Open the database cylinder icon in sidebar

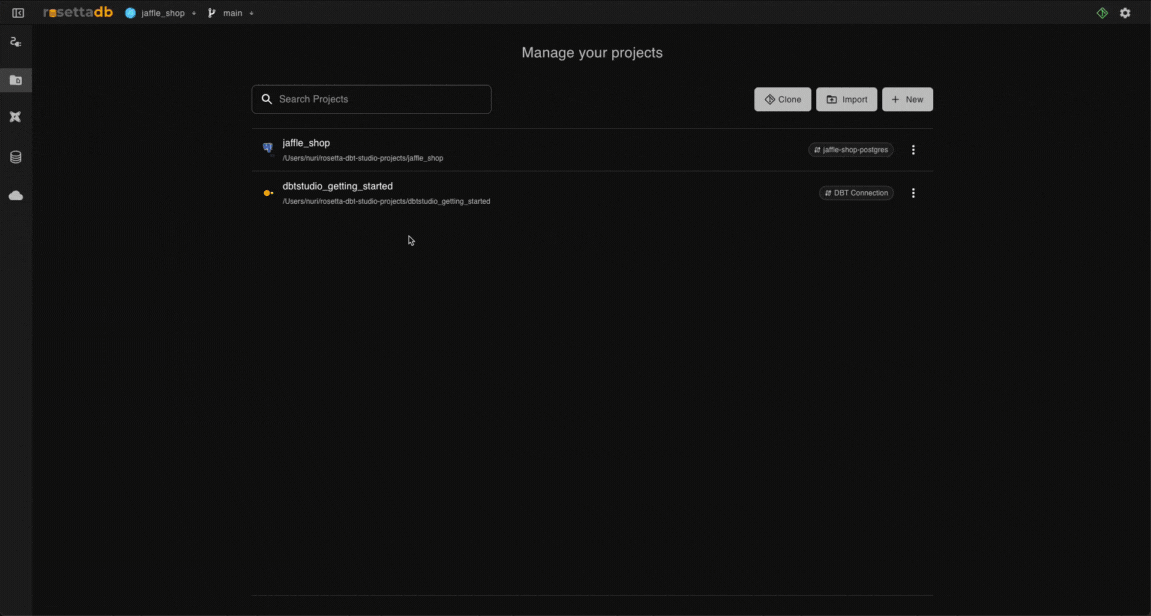click(x=16, y=157)
